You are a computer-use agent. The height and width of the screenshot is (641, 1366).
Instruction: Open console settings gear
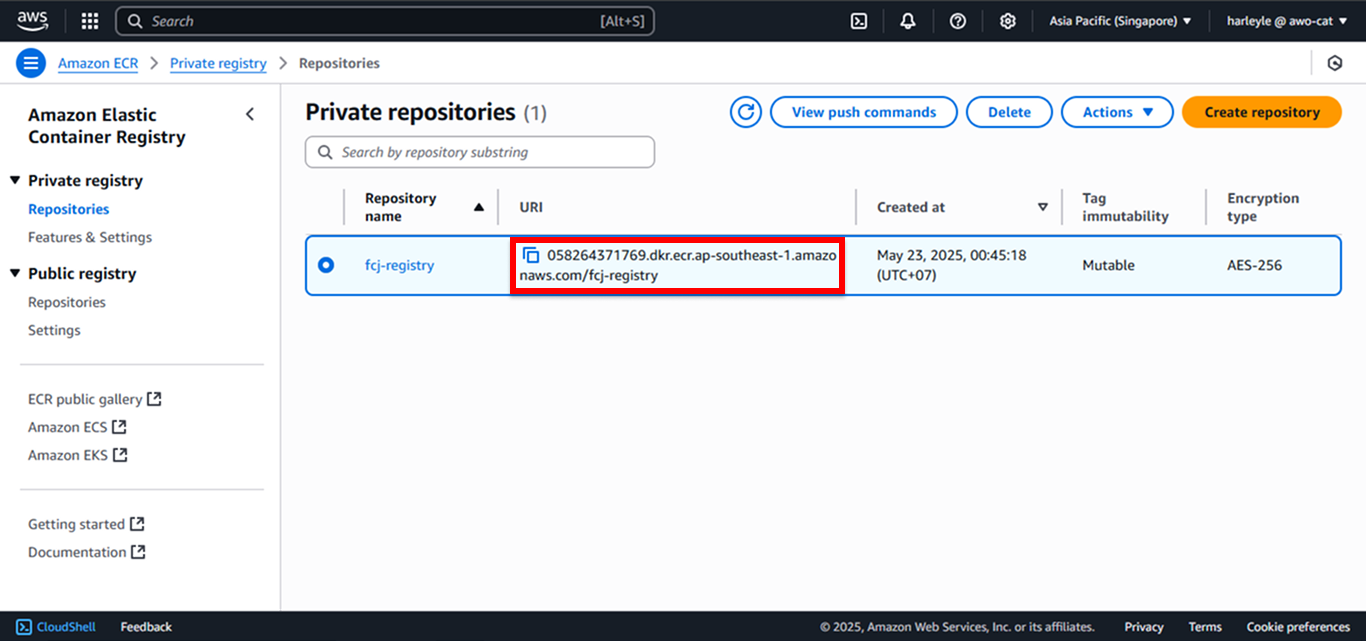pyautogui.click(x=1008, y=21)
